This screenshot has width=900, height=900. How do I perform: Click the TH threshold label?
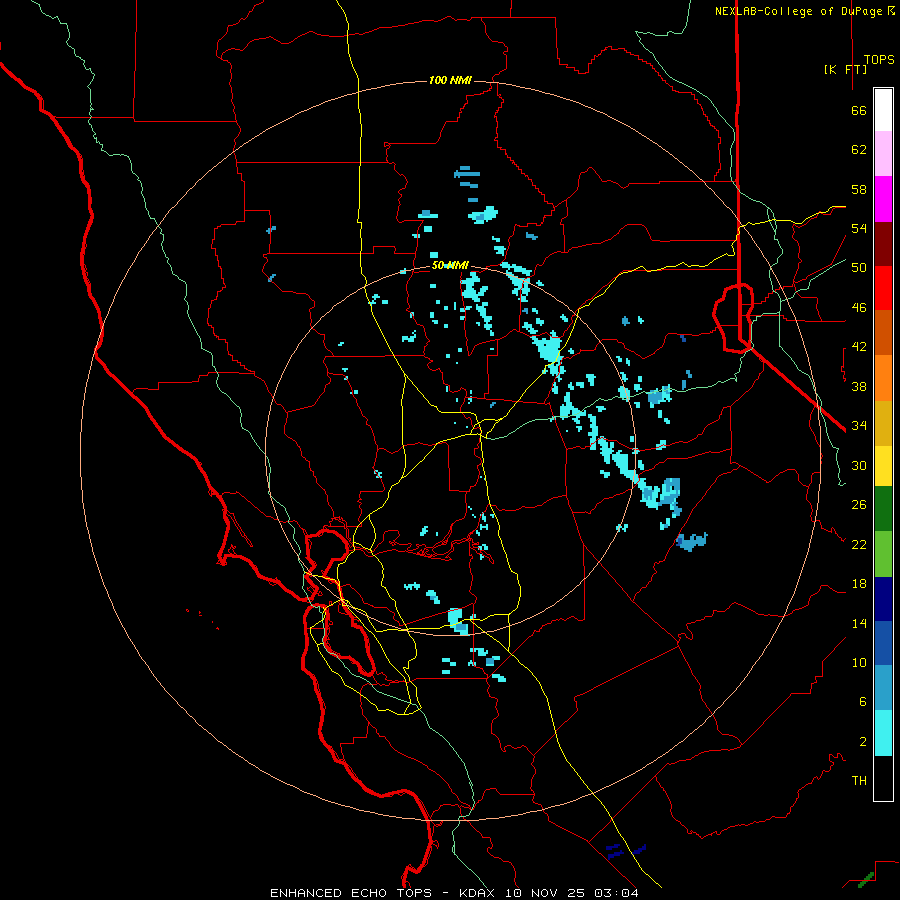(x=859, y=781)
